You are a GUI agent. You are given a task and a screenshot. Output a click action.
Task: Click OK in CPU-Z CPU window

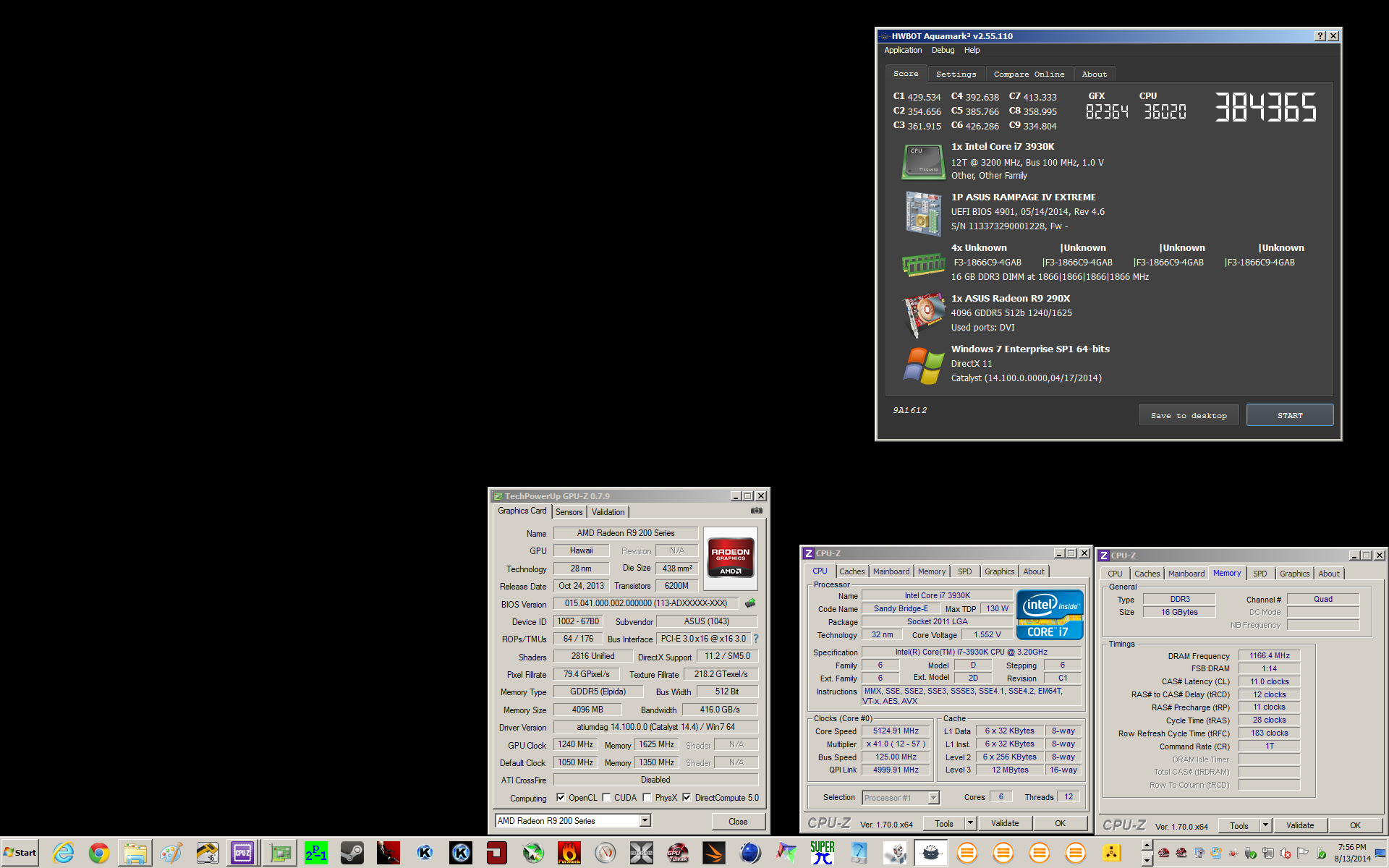click(1060, 823)
